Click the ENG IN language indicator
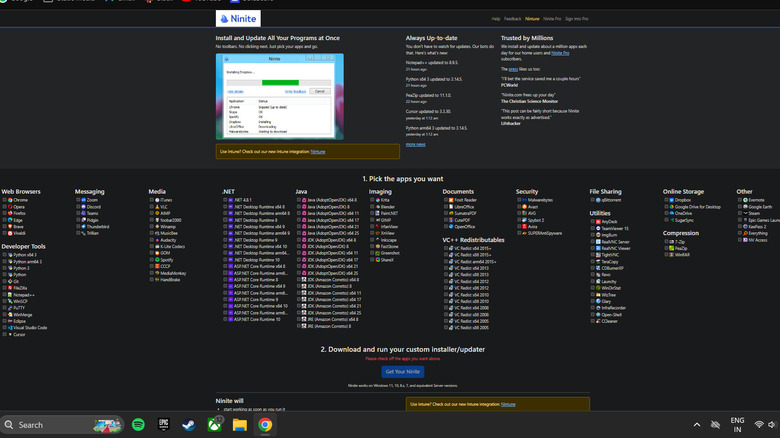Image resolution: width=780 pixels, height=438 pixels. pyautogui.click(x=737, y=425)
